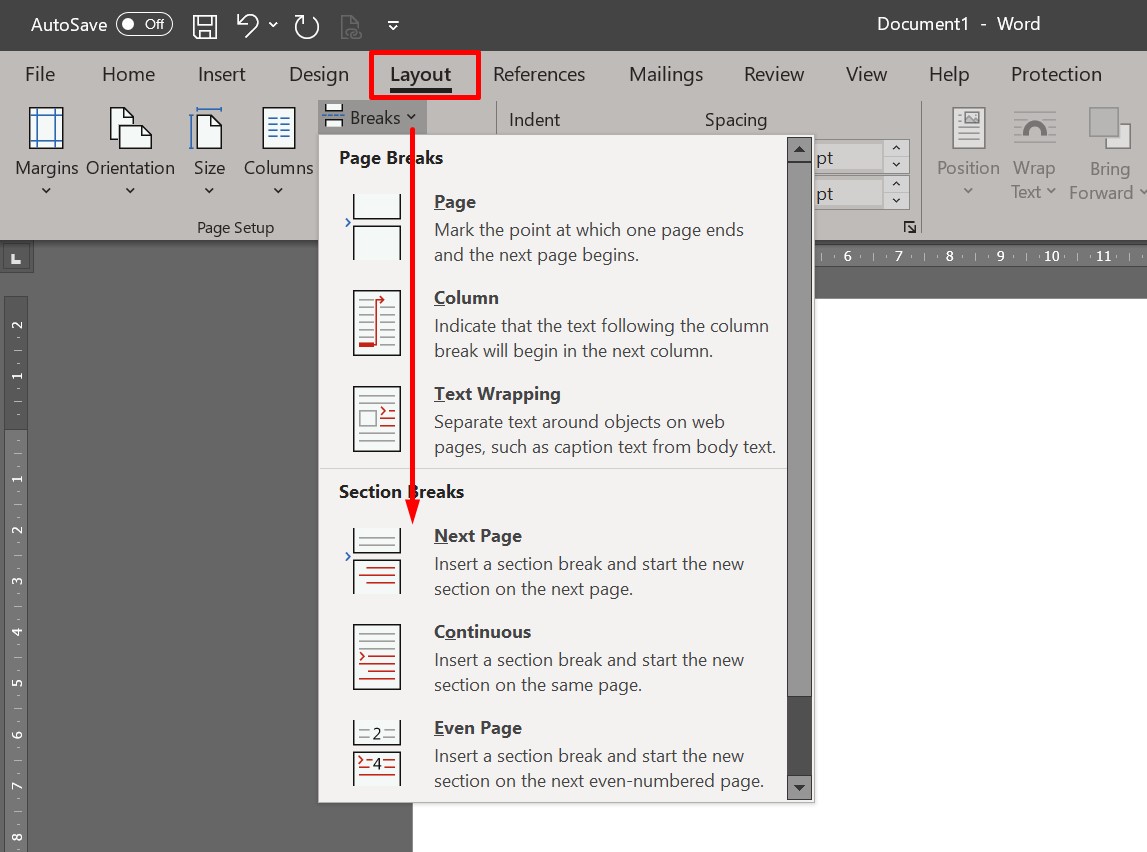
Task: Go to the References tab
Action: coord(539,74)
